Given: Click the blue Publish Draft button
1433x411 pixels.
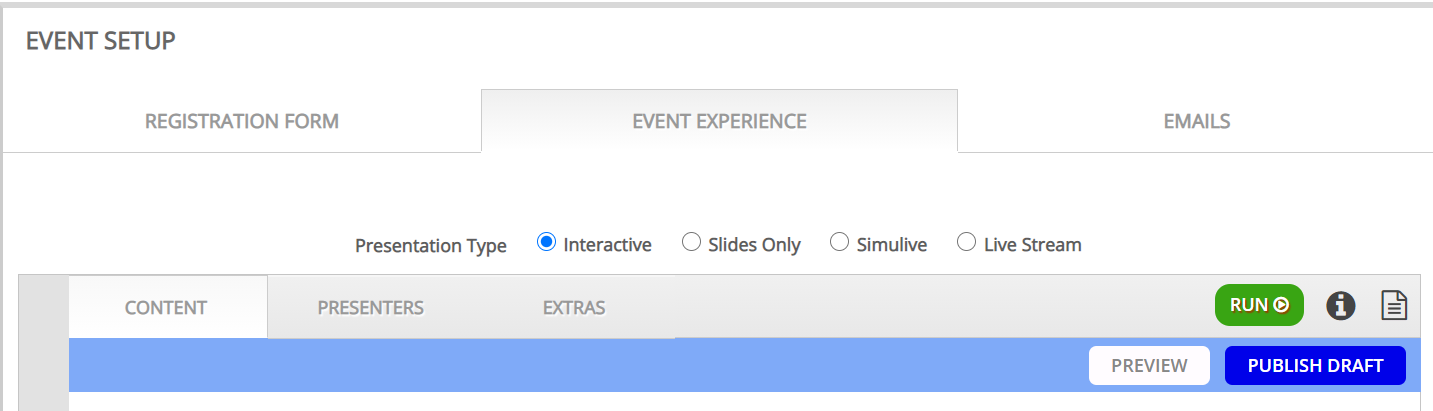Looking at the screenshot, I should (1315, 366).
